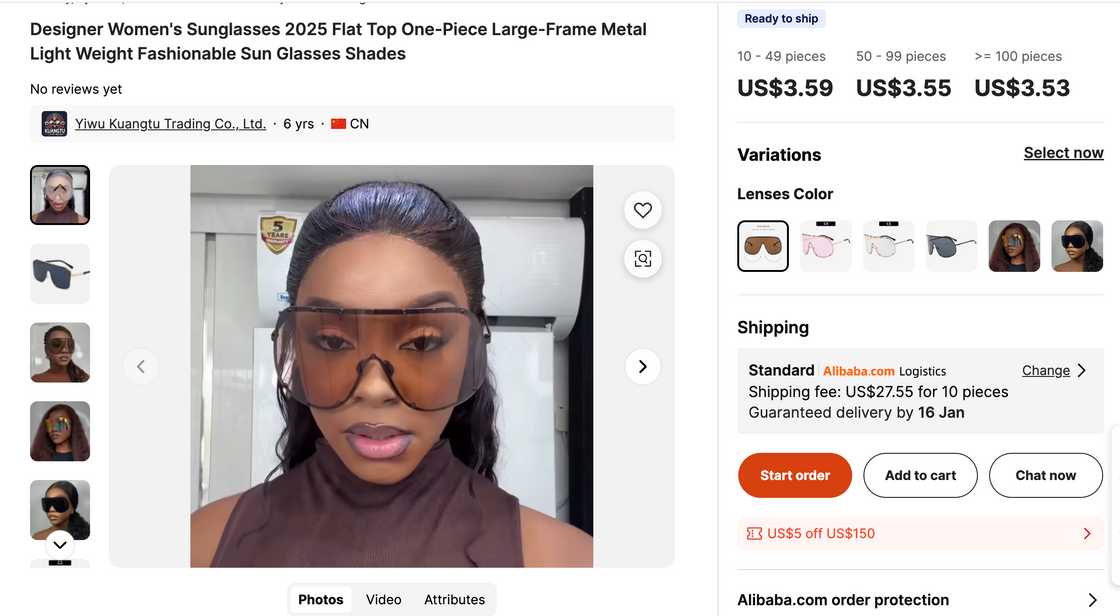Go to next product photo arrow
This screenshot has height=616, width=1120.
(x=642, y=367)
